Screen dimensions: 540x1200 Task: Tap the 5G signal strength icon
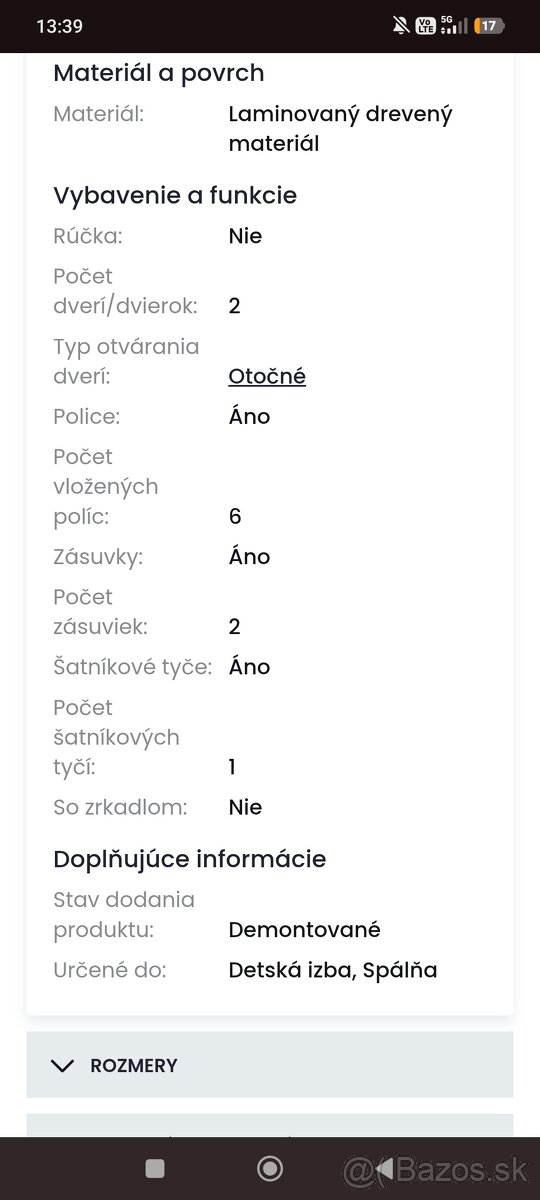pyautogui.click(x=454, y=26)
